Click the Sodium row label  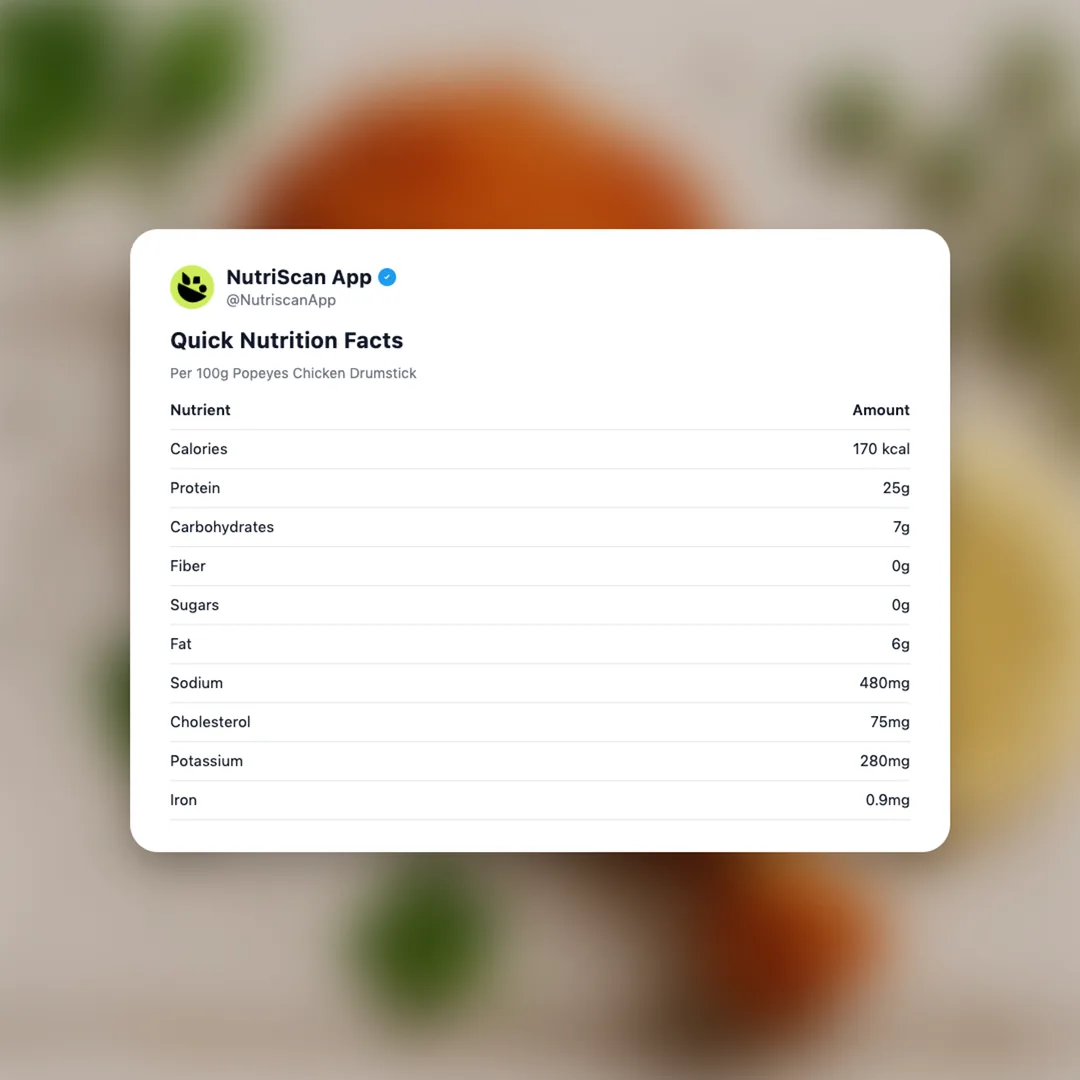196,683
